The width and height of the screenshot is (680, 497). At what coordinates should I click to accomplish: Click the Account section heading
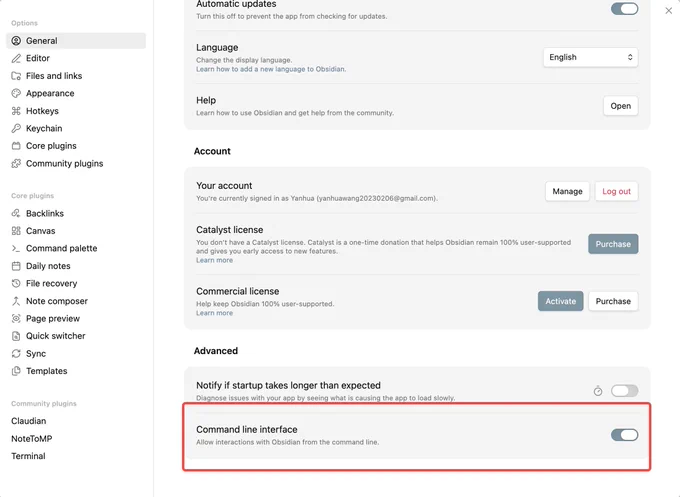tap(212, 151)
